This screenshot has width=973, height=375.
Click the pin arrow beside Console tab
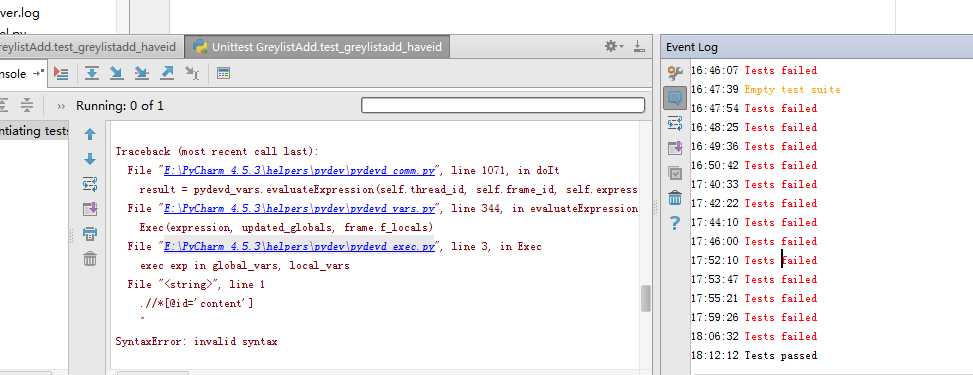[x=38, y=73]
